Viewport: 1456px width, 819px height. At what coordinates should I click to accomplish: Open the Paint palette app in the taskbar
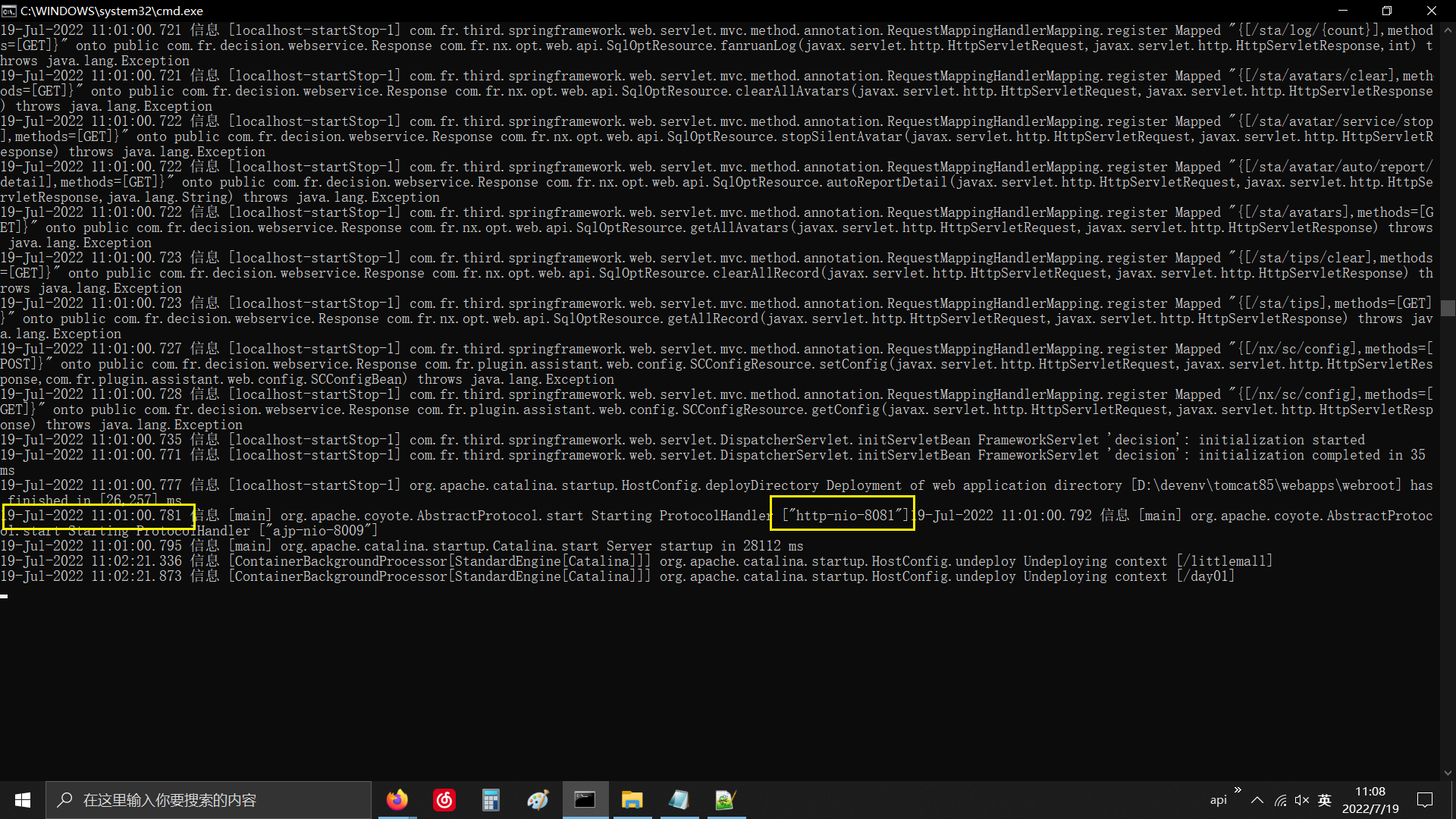pos(538,800)
